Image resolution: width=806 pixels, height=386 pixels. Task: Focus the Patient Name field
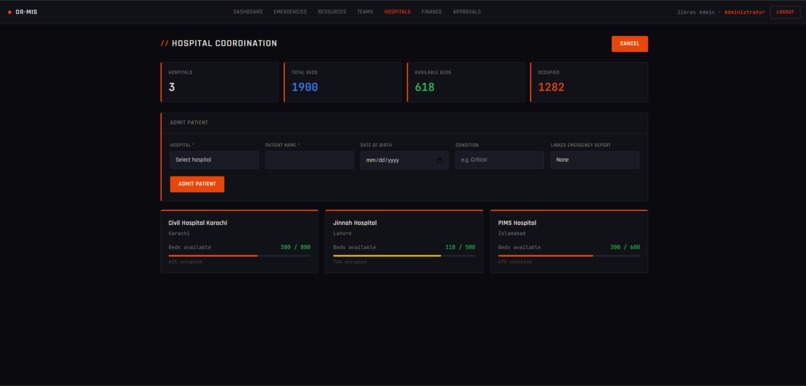click(309, 160)
